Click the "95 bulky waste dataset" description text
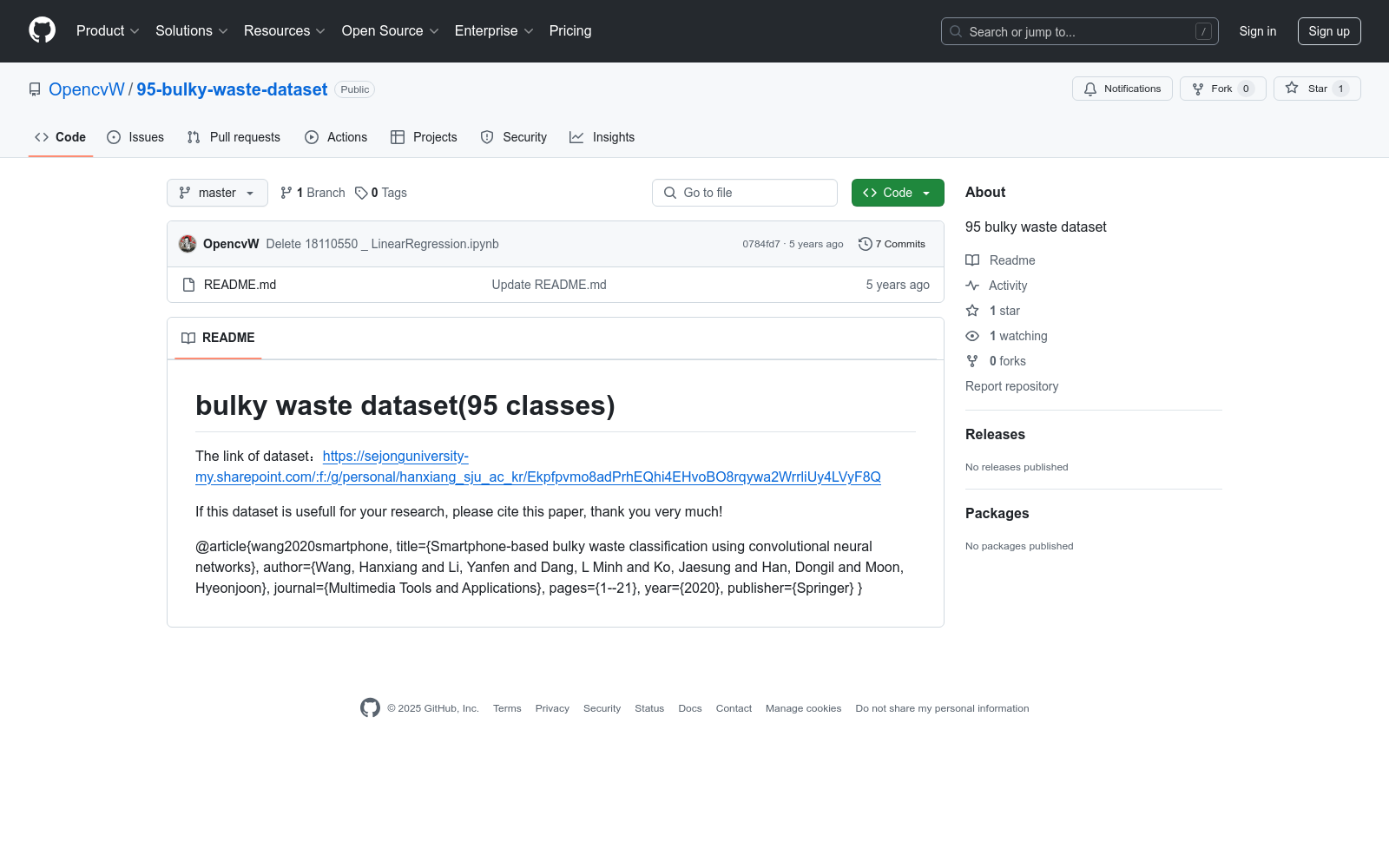 (1036, 227)
